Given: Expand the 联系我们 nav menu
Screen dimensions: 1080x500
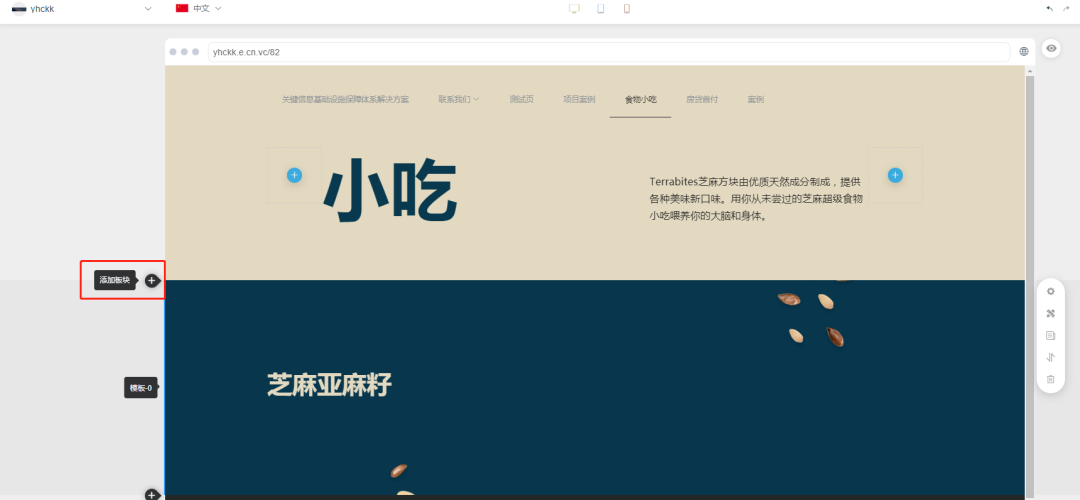Looking at the screenshot, I should coord(459,99).
